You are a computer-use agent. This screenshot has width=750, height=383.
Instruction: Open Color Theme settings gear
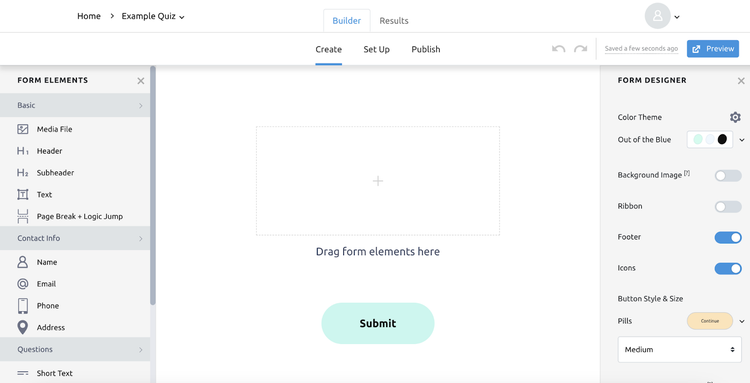click(x=735, y=117)
